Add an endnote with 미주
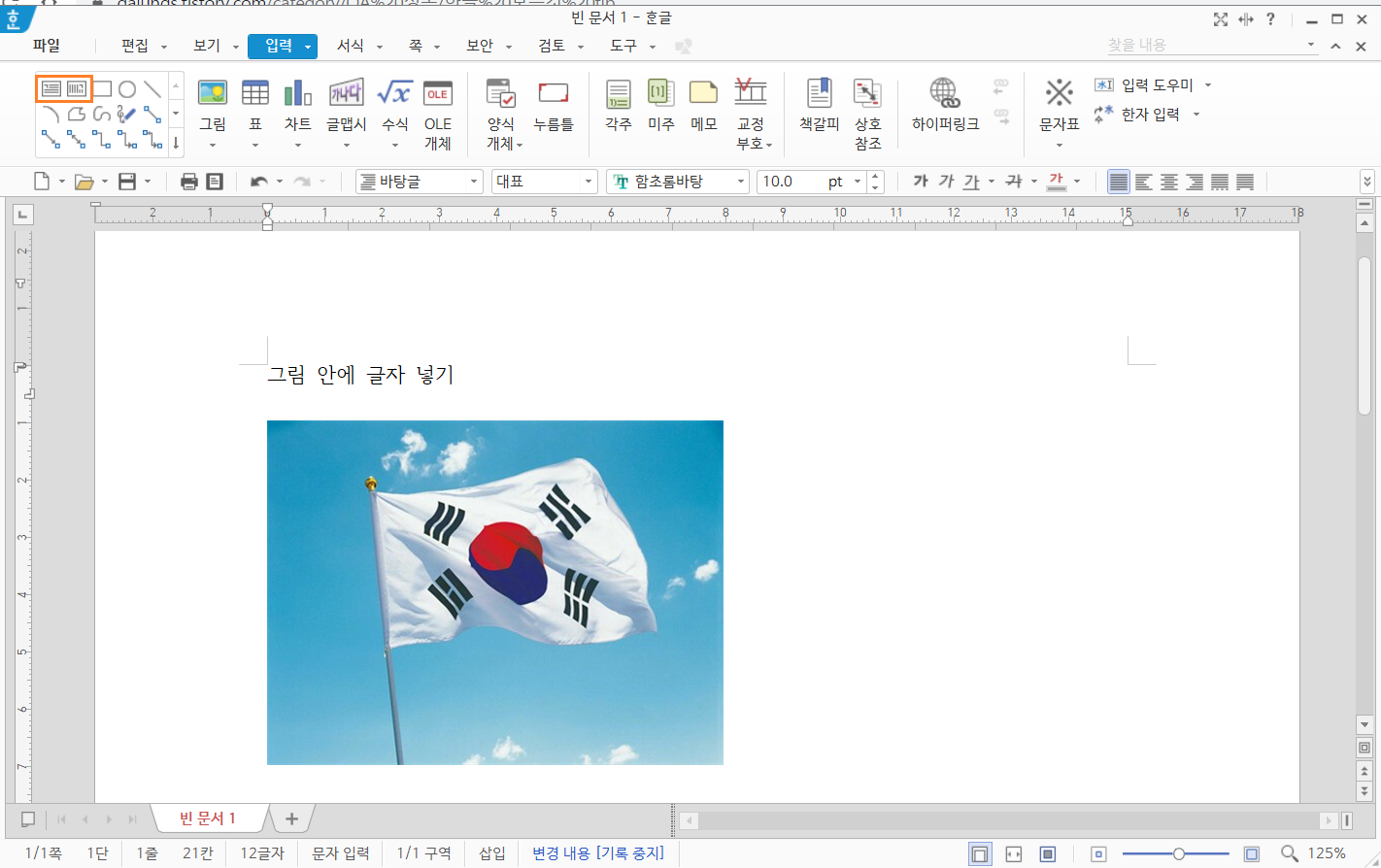The height and width of the screenshot is (868, 1381). (x=661, y=103)
